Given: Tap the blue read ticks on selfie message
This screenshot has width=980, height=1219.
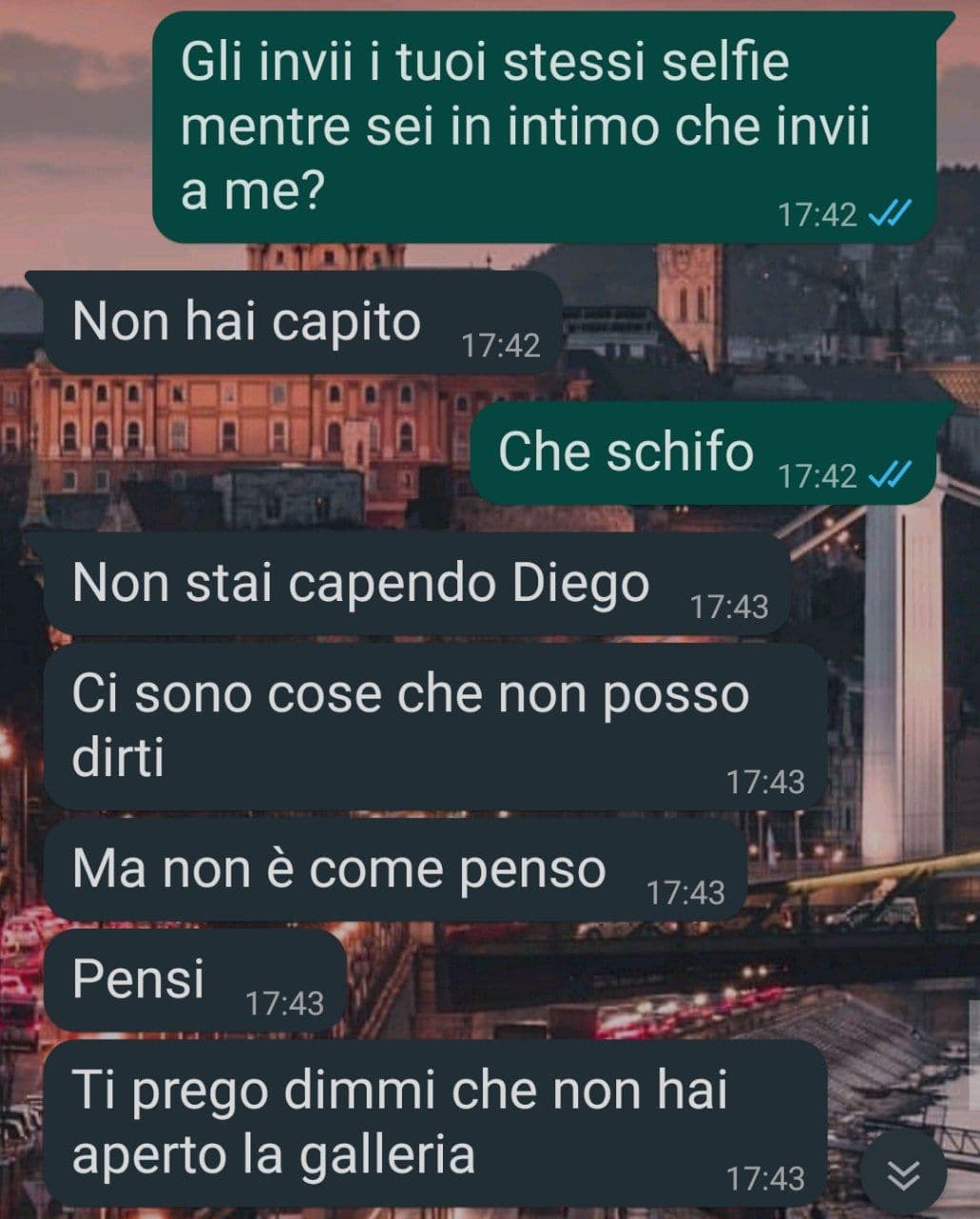Looking at the screenshot, I should [890, 213].
